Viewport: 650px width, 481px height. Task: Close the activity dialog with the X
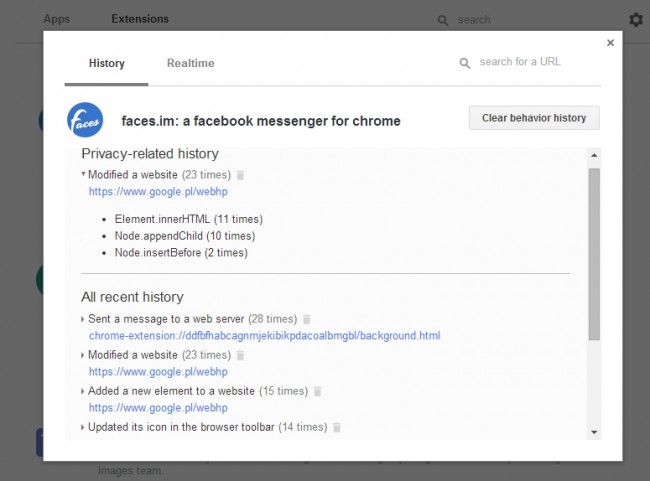tap(610, 43)
